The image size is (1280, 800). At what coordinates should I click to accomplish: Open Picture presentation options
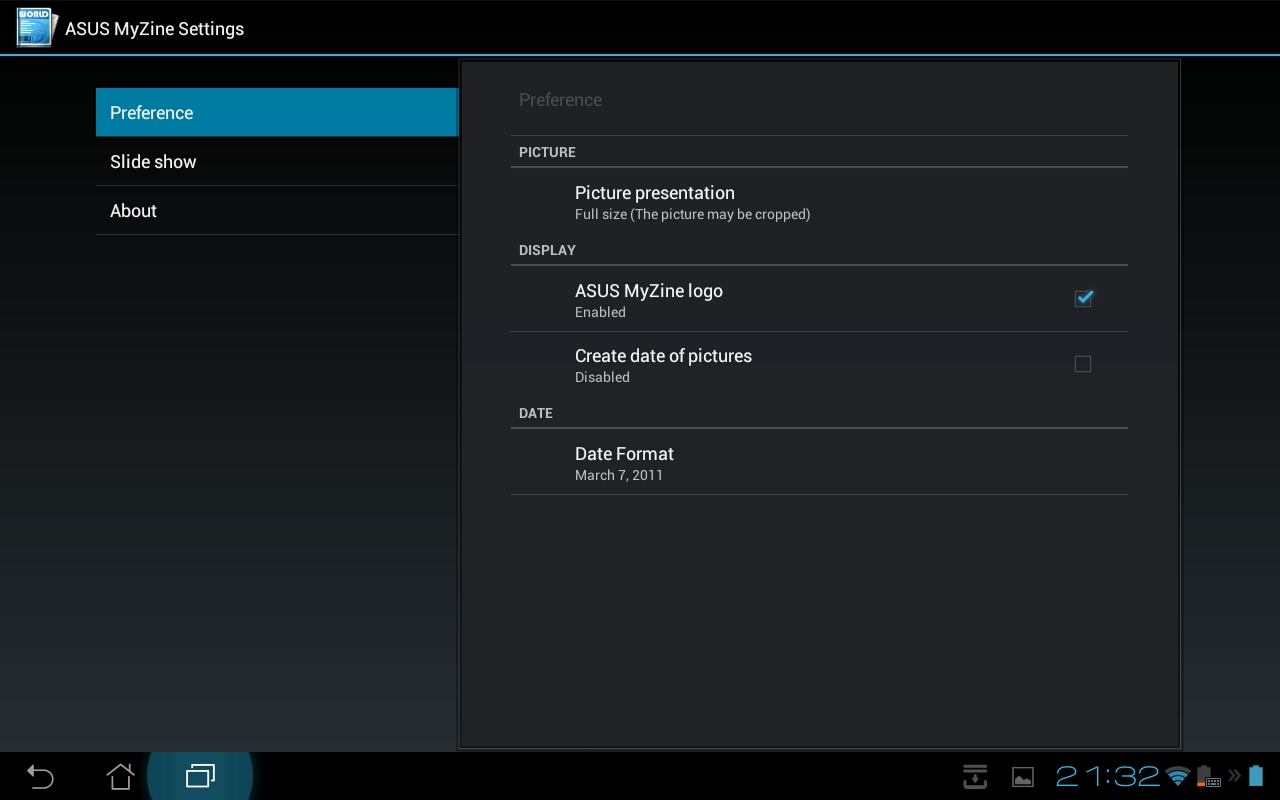(x=819, y=201)
